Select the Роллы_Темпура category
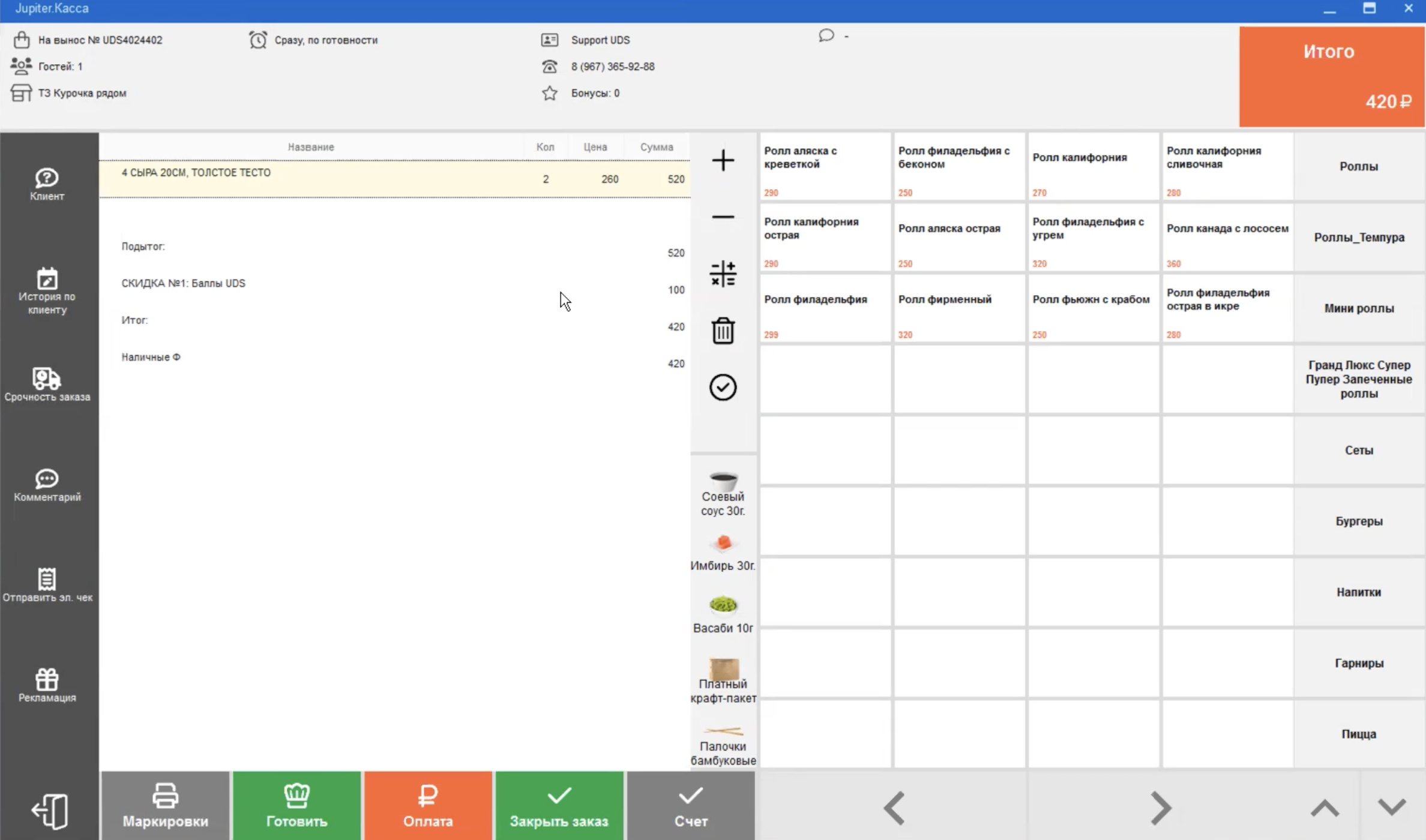Image resolution: width=1426 pixels, height=840 pixels. (x=1359, y=237)
